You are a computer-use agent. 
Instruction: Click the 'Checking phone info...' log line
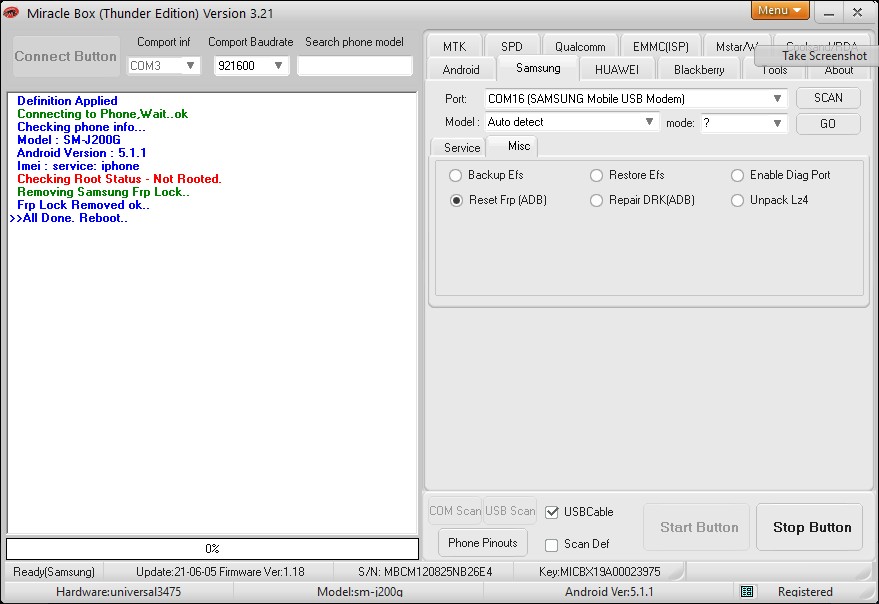click(x=81, y=127)
